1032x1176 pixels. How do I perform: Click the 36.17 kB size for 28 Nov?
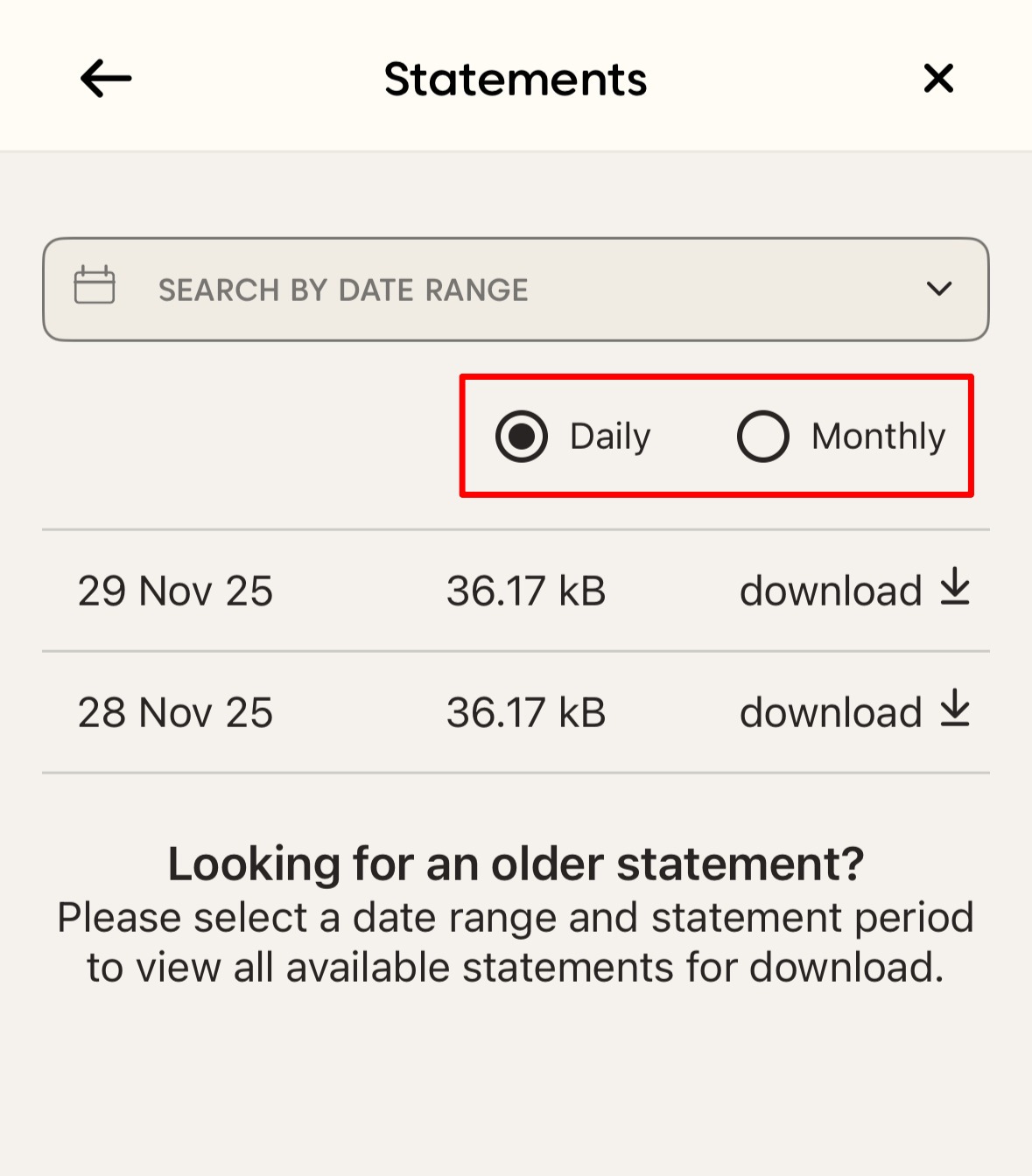tap(526, 713)
